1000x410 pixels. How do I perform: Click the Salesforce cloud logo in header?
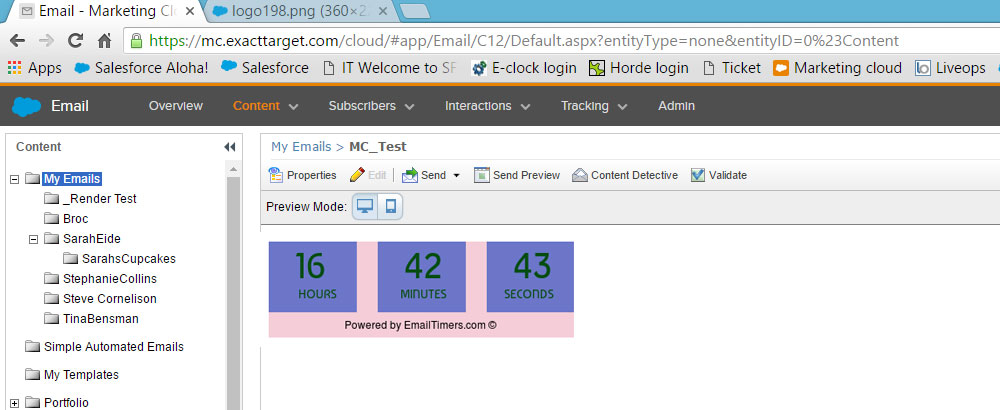click(x=26, y=106)
